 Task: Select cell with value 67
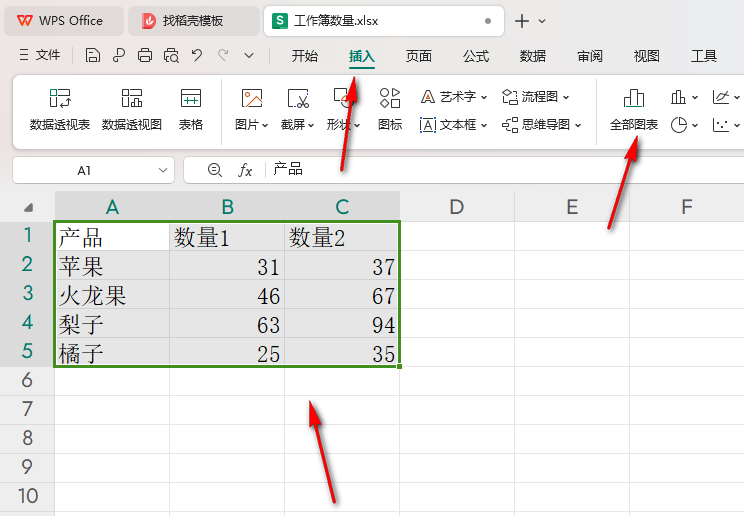pyautogui.click(x=342, y=295)
